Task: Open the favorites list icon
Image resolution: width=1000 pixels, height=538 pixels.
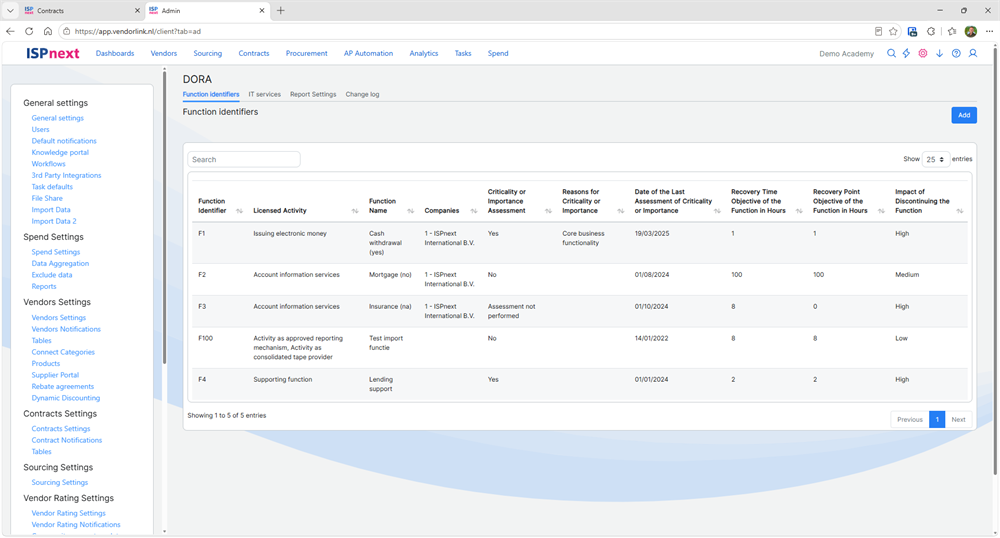Action: pyautogui.click(x=952, y=31)
